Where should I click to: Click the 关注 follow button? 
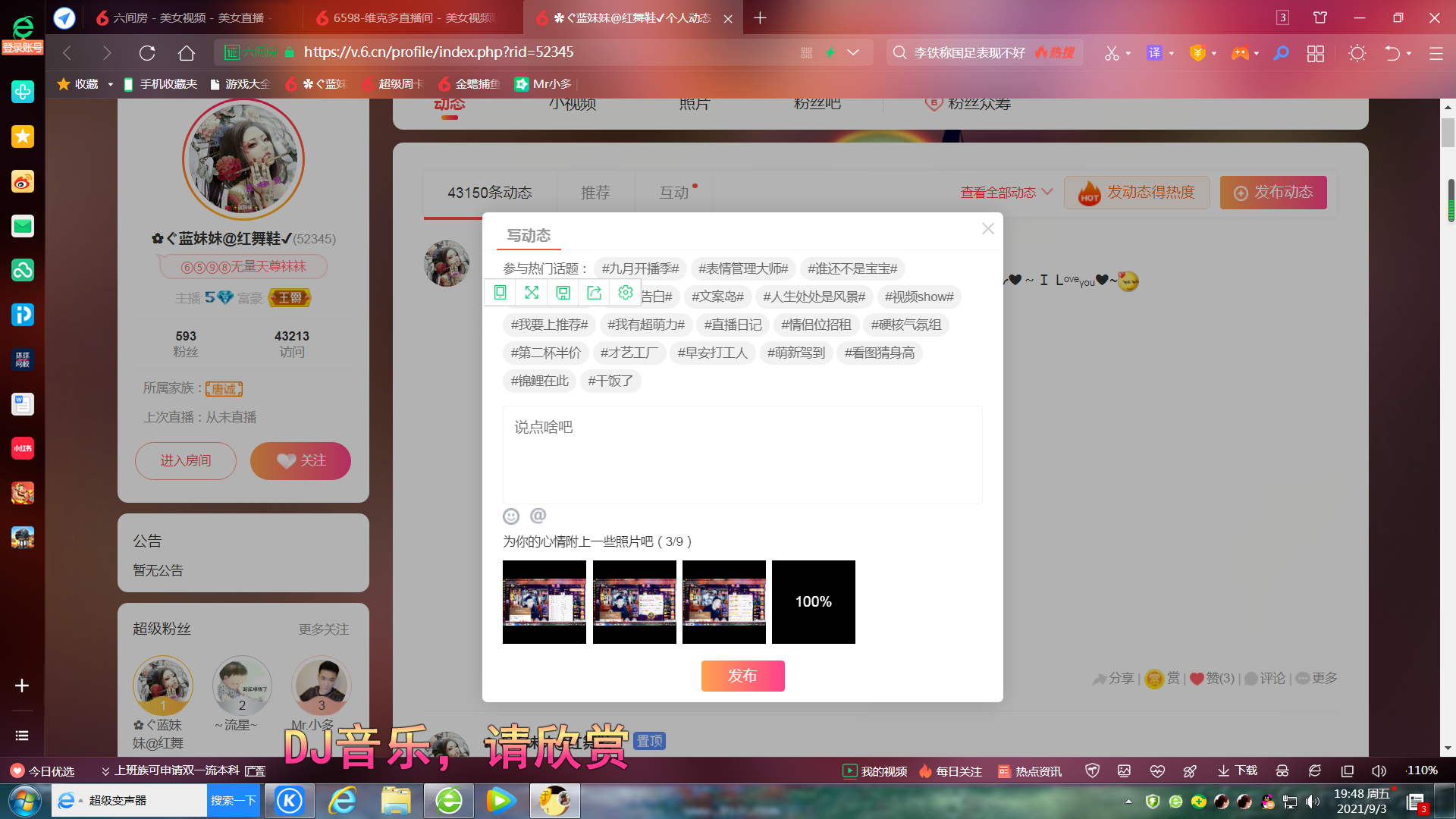point(300,461)
